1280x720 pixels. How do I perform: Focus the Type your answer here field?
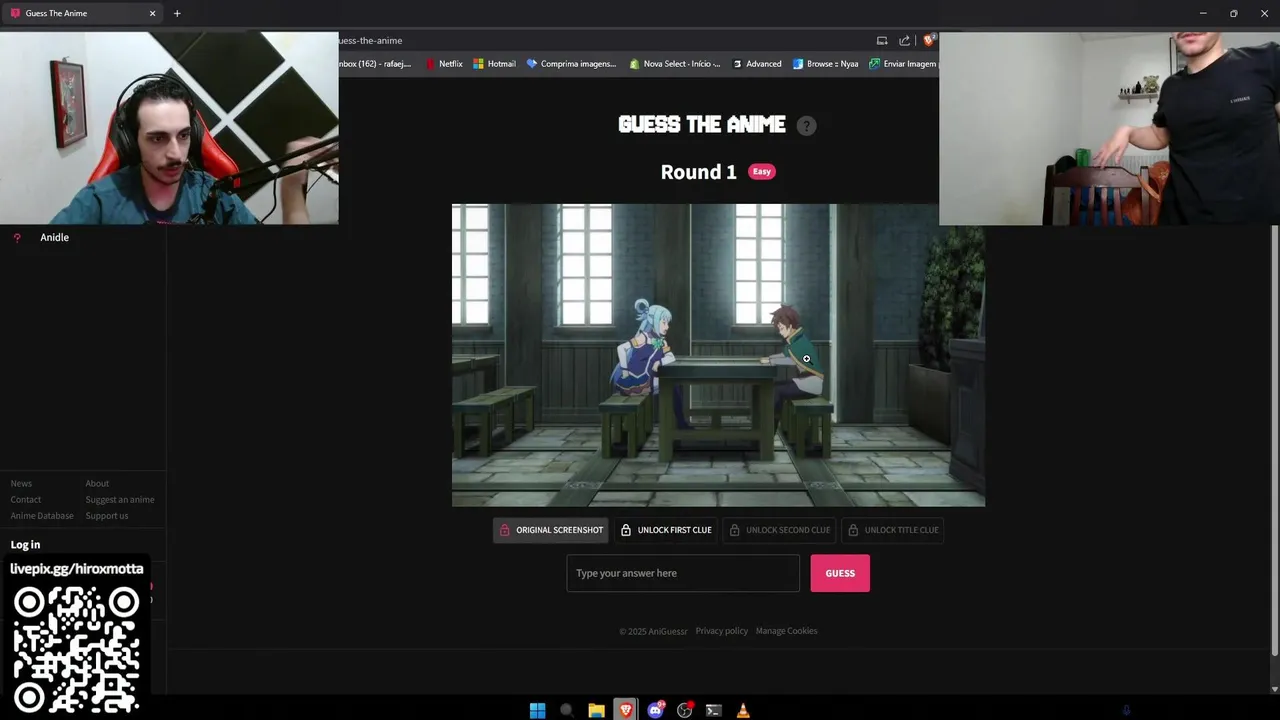(x=683, y=573)
